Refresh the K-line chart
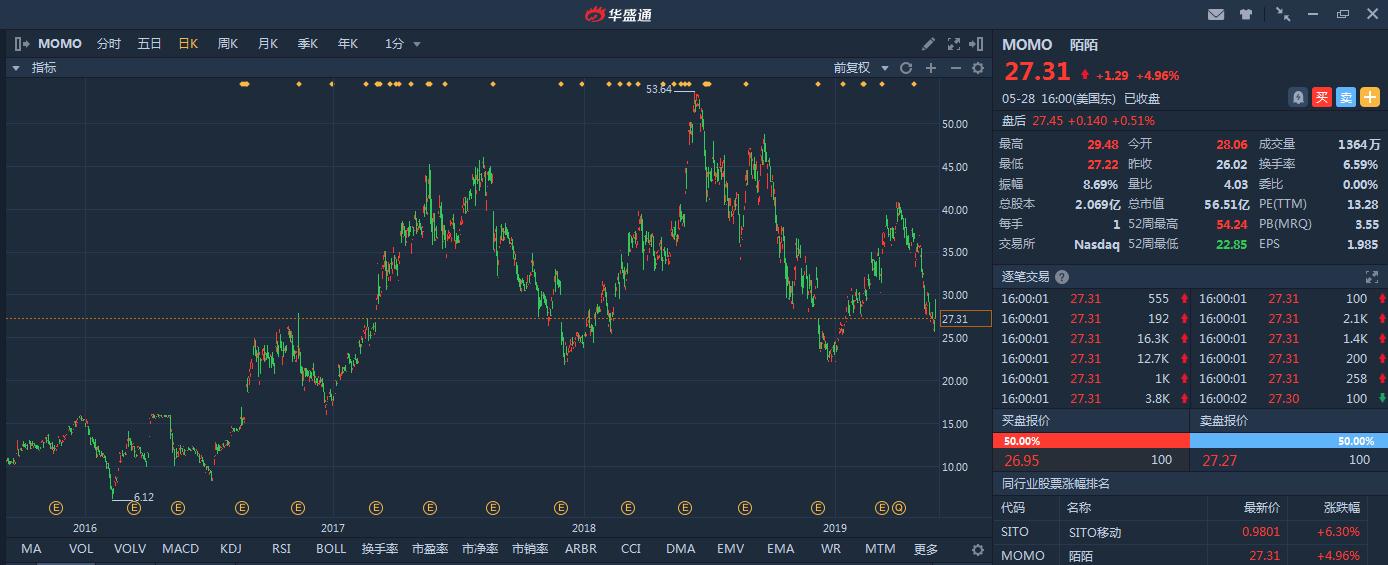 906,68
